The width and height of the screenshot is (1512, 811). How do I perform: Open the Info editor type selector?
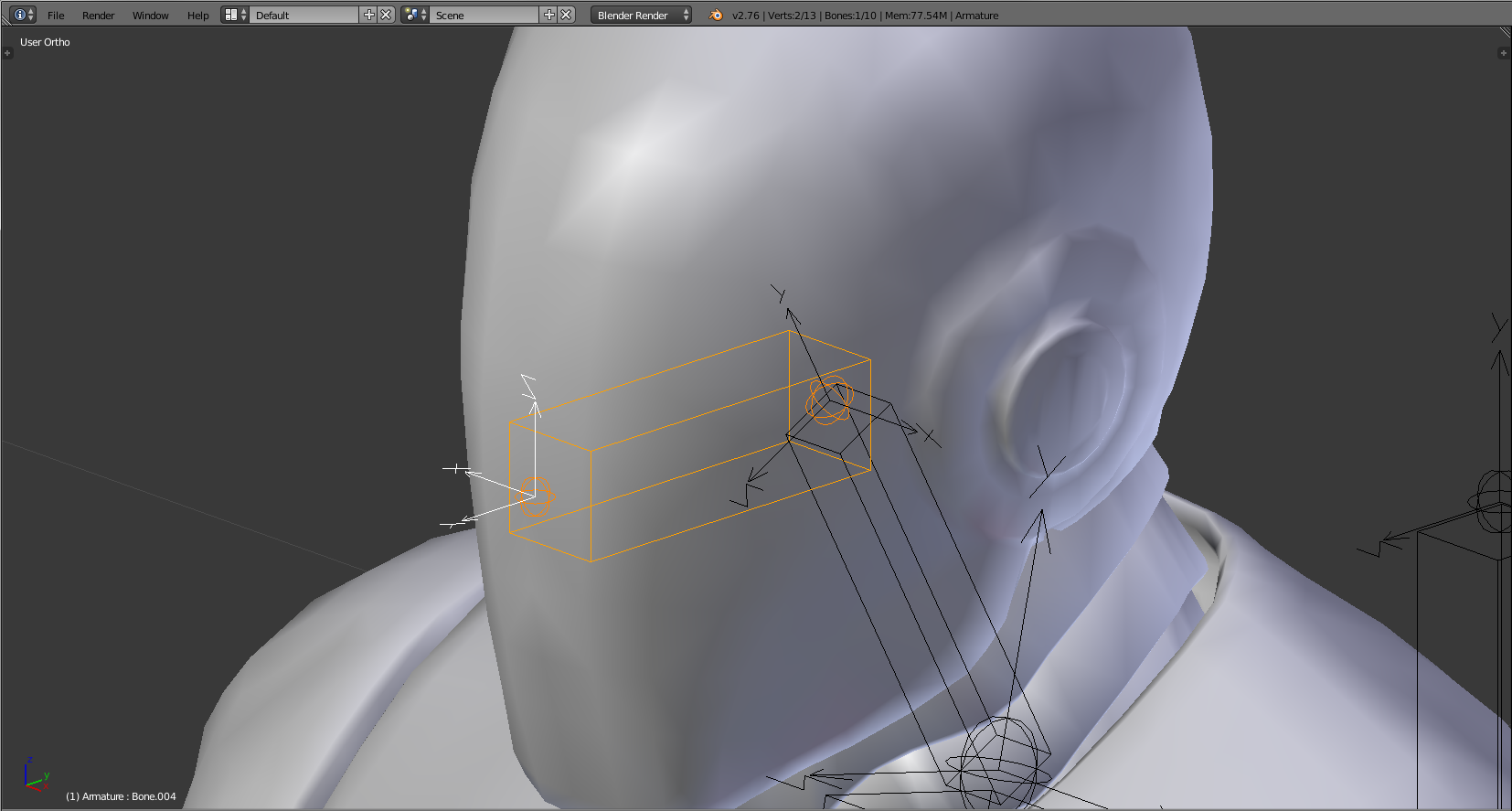coord(24,15)
